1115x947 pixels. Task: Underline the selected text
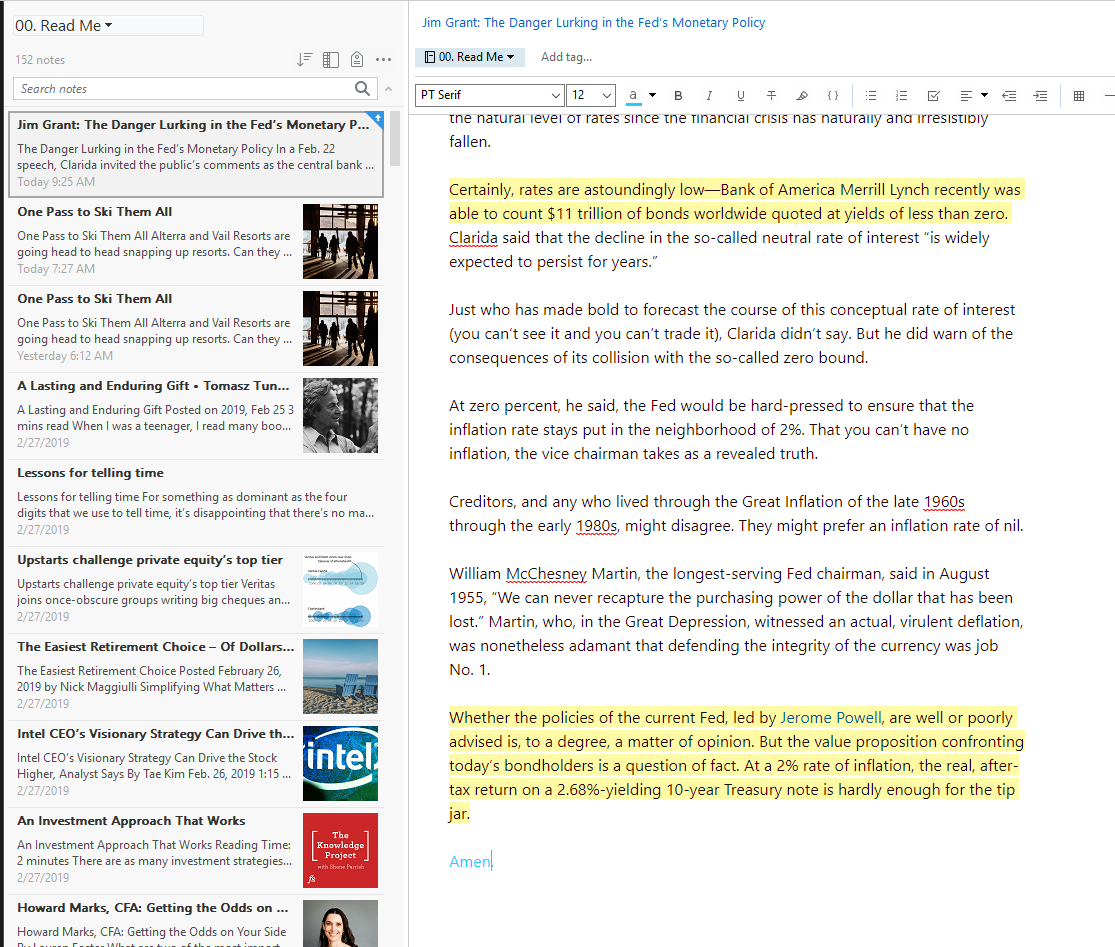(740, 95)
